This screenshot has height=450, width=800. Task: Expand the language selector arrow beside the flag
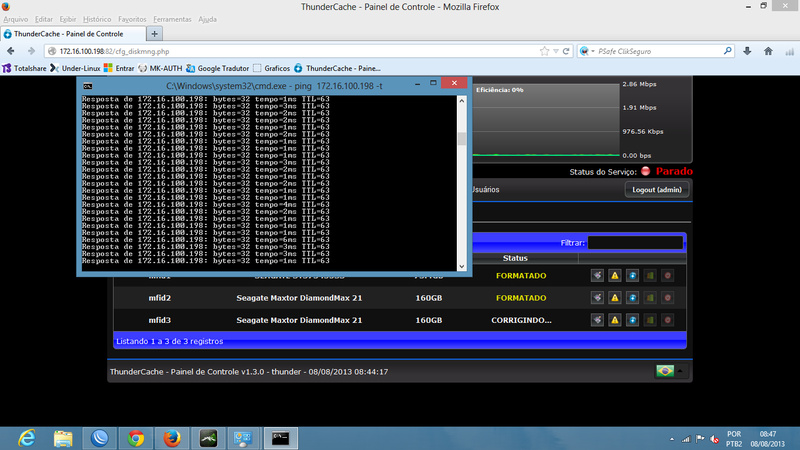680,371
